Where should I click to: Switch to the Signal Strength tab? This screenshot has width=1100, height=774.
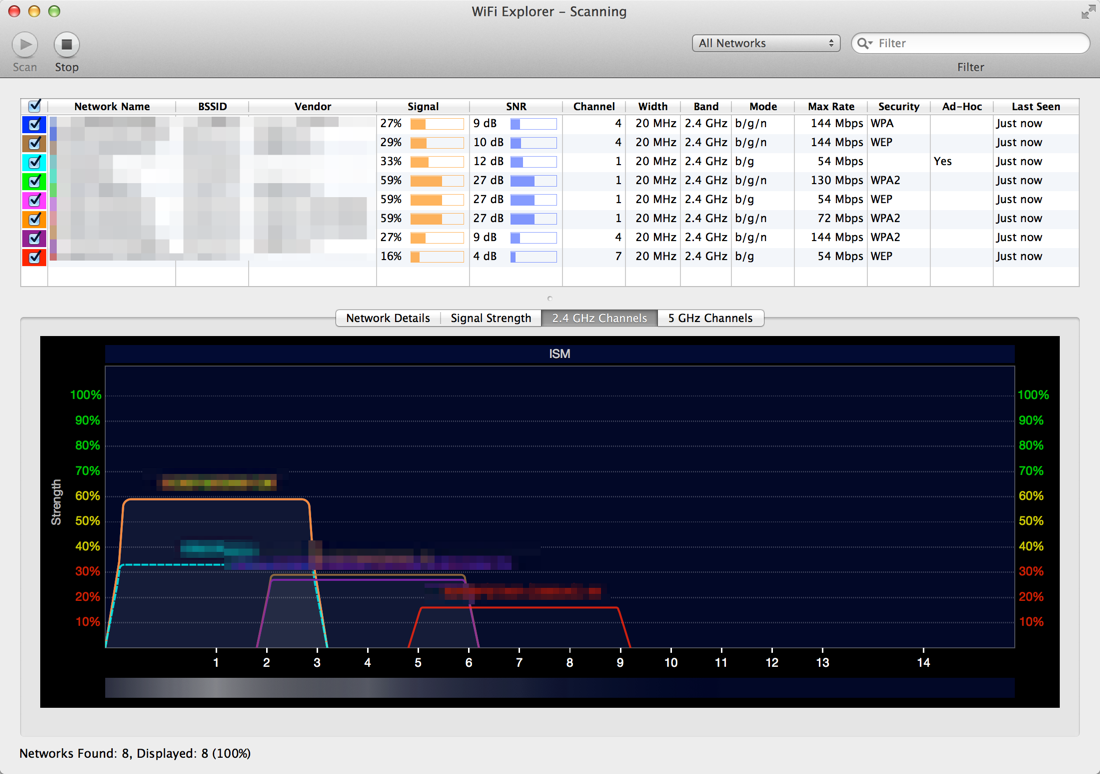[490, 318]
